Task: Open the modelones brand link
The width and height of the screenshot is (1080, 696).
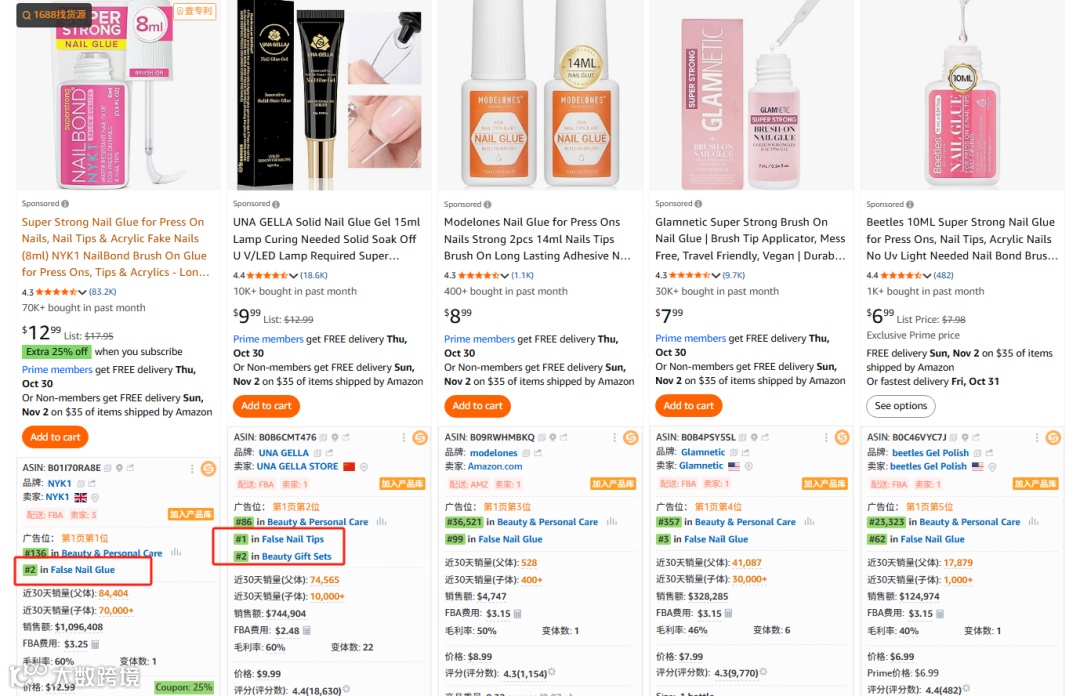Action: point(493,453)
